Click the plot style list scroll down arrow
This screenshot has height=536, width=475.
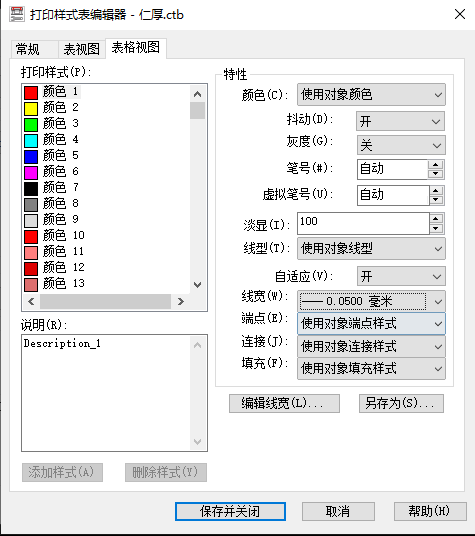[x=198, y=285]
